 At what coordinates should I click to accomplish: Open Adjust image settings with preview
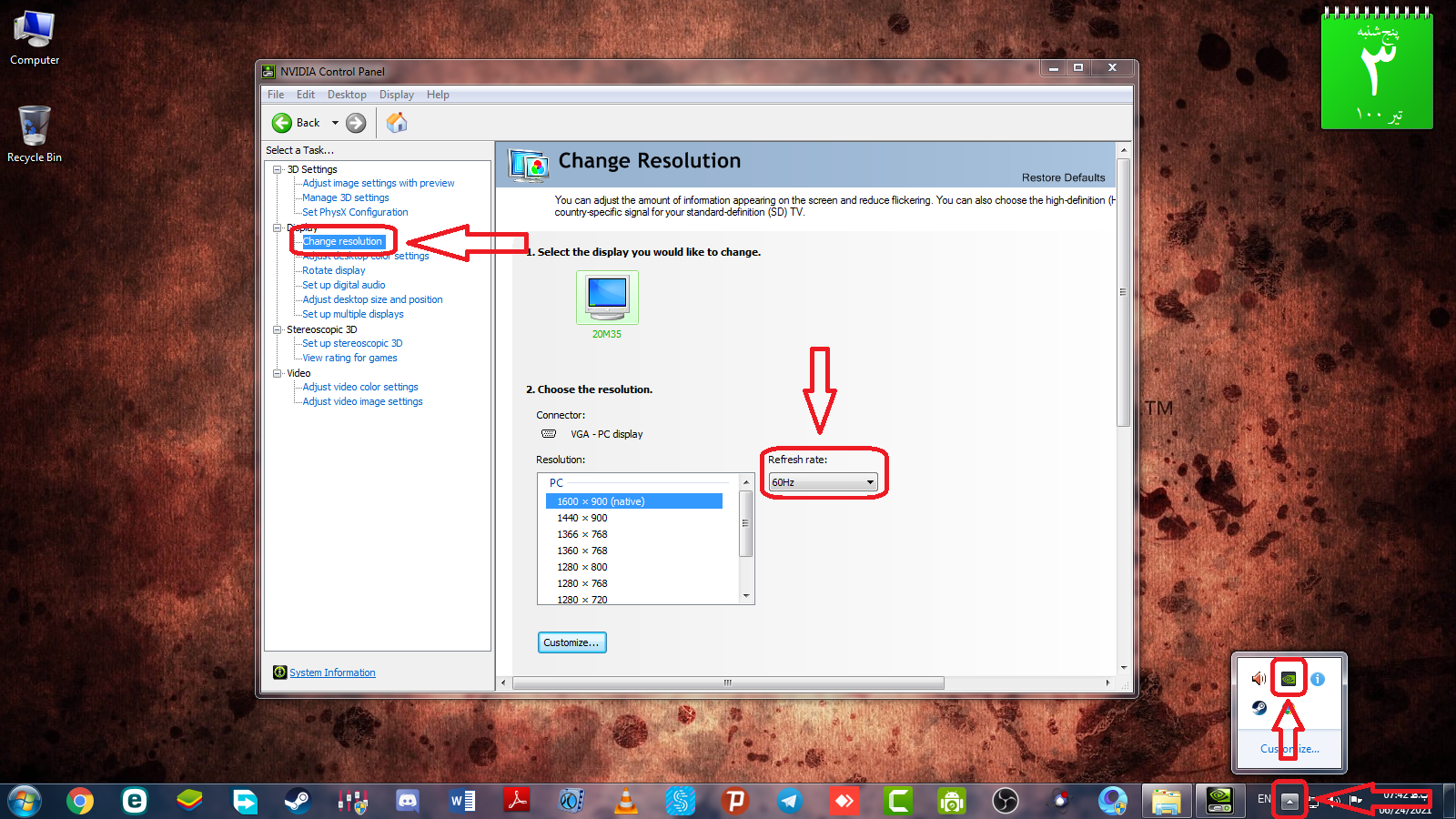click(379, 183)
